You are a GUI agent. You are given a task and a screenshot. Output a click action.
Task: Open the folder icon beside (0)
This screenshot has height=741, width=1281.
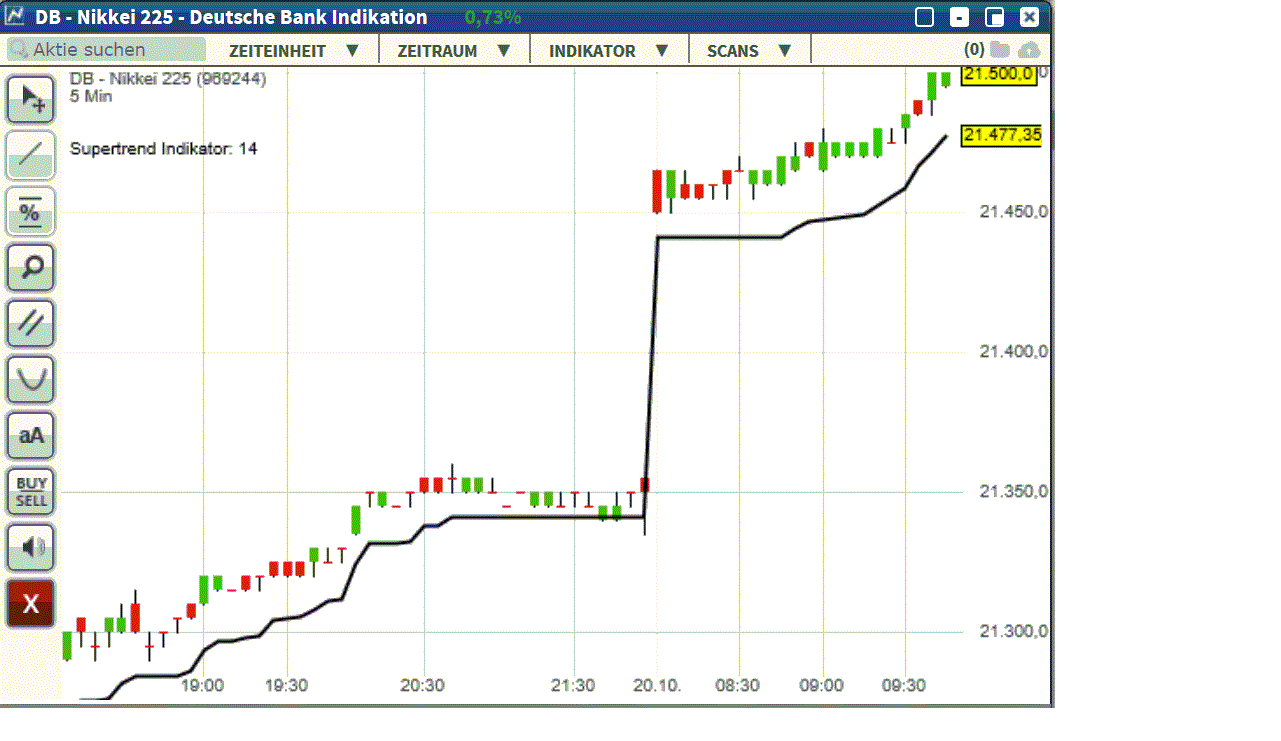[x=1000, y=50]
